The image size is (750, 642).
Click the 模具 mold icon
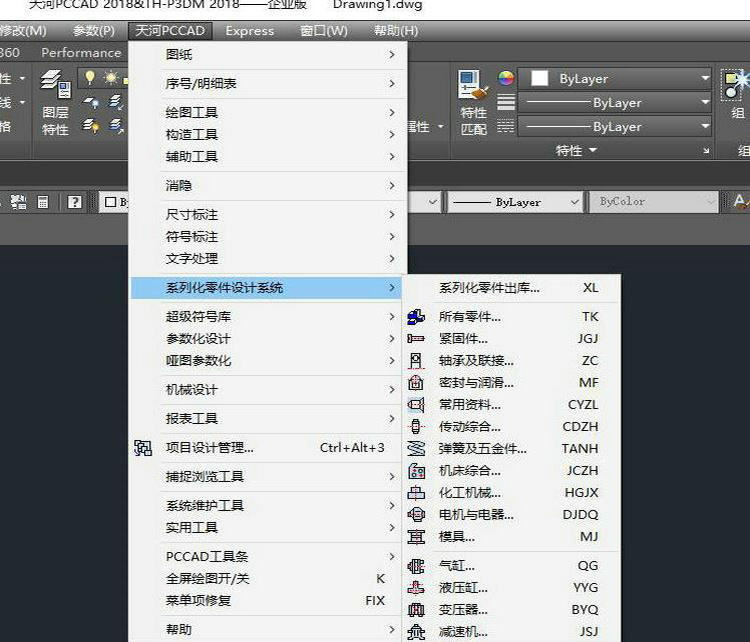(416, 537)
